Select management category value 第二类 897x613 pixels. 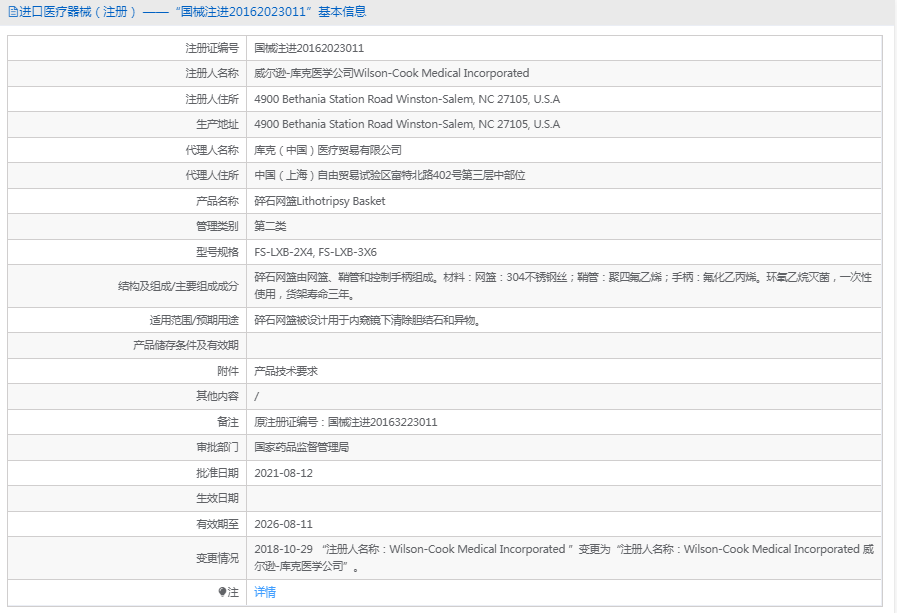[x=270, y=226]
